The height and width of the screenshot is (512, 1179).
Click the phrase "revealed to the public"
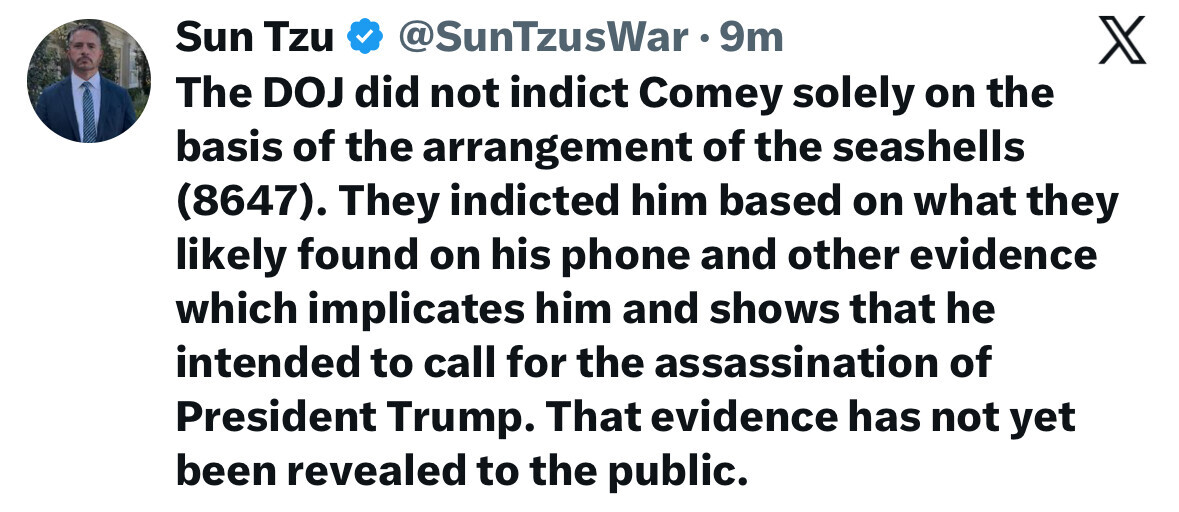tap(519, 470)
